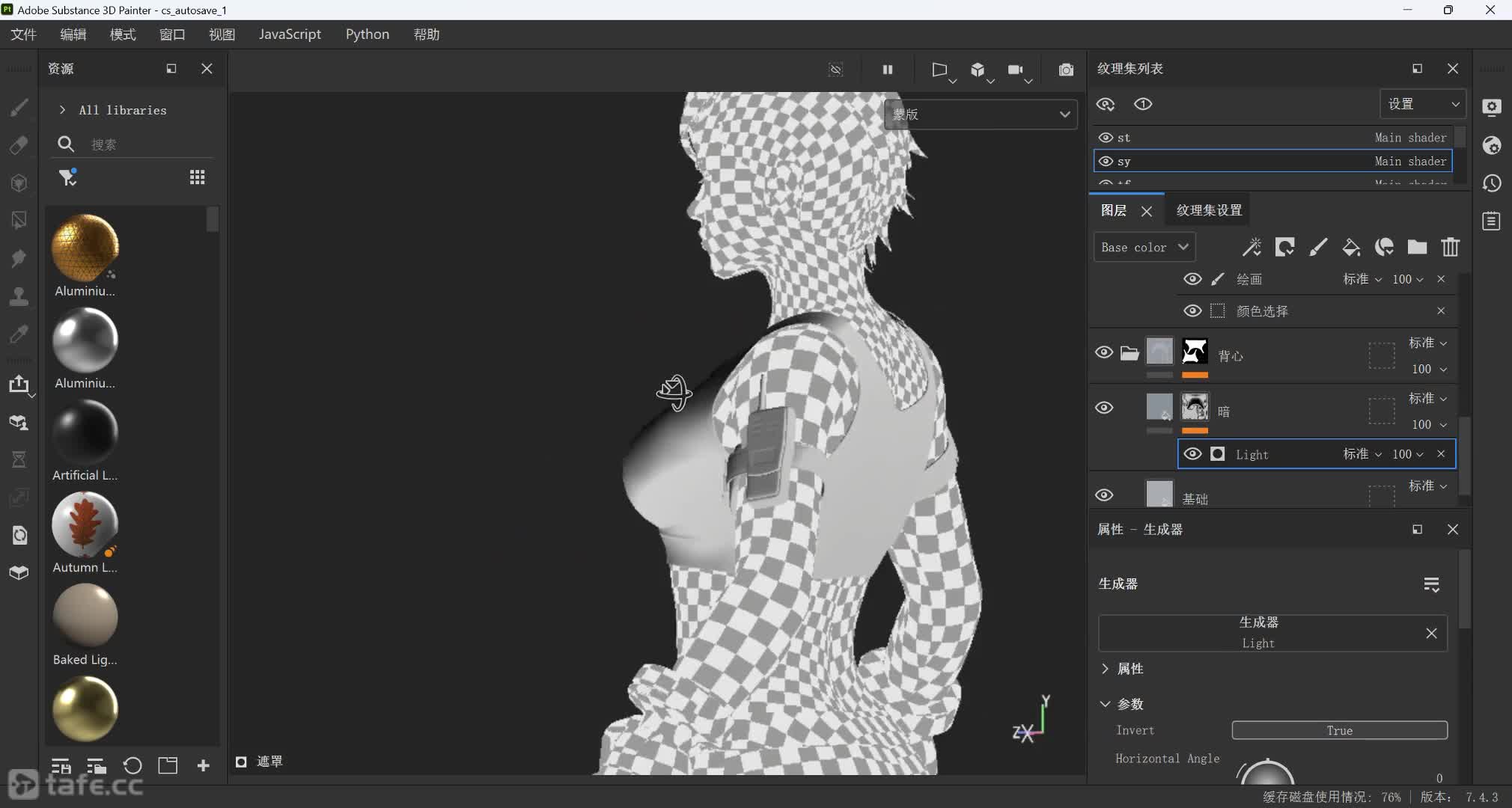Hide the 基础 layer
Viewport: 1512px width, 808px height.
[x=1104, y=495]
